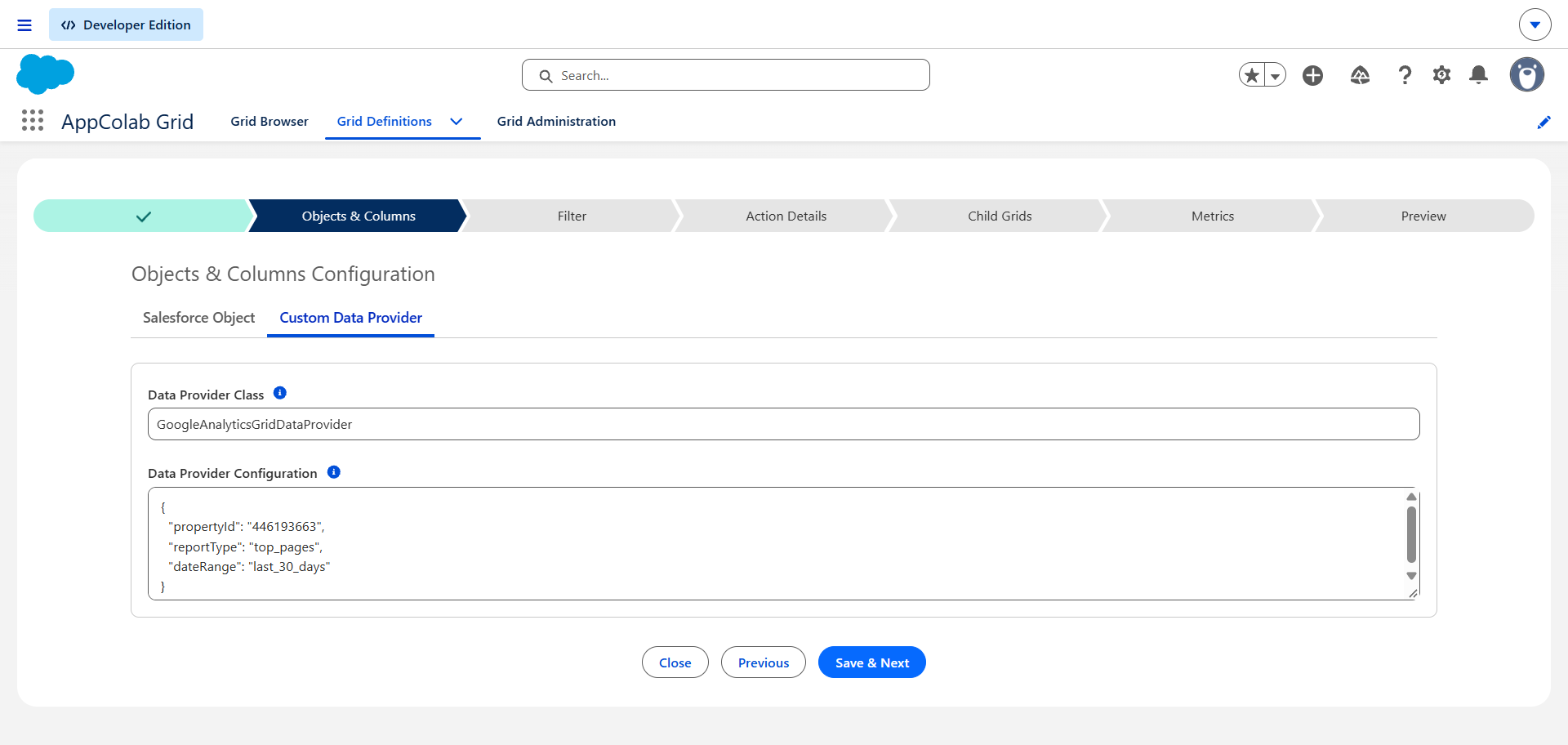
Task: Open the hamburger menu at top left
Action: pyautogui.click(x=24, y=25)
